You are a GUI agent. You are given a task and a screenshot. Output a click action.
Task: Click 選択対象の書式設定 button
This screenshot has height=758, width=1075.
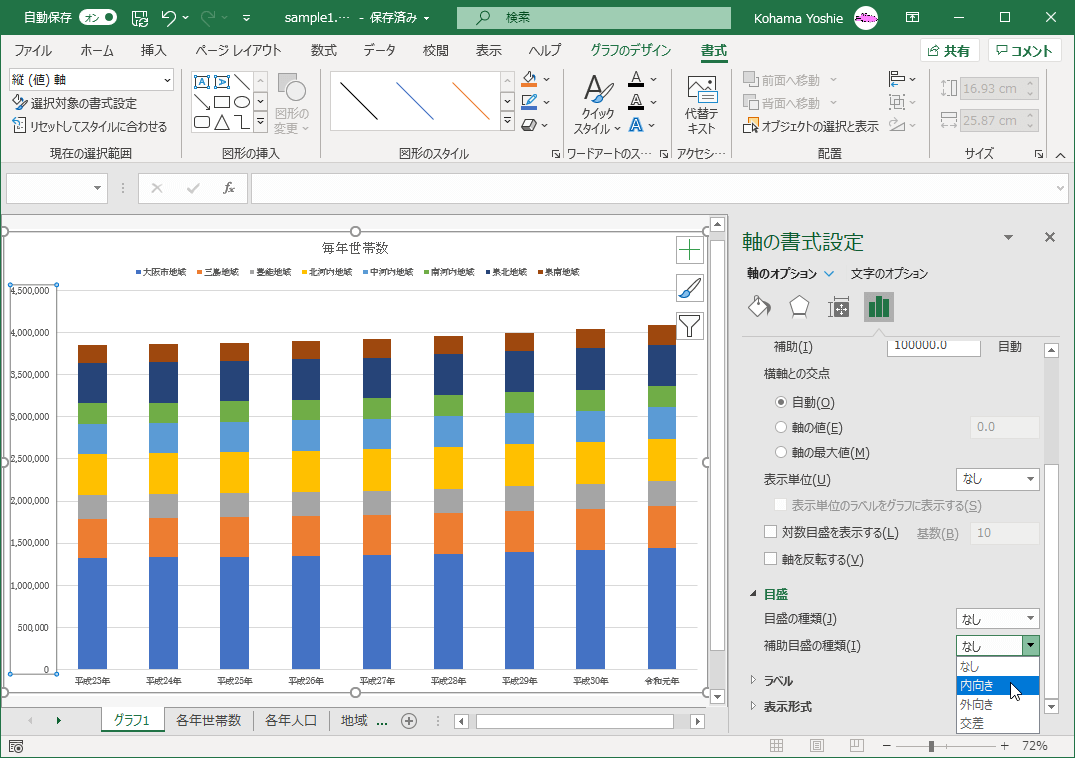[x=75, y=103]
